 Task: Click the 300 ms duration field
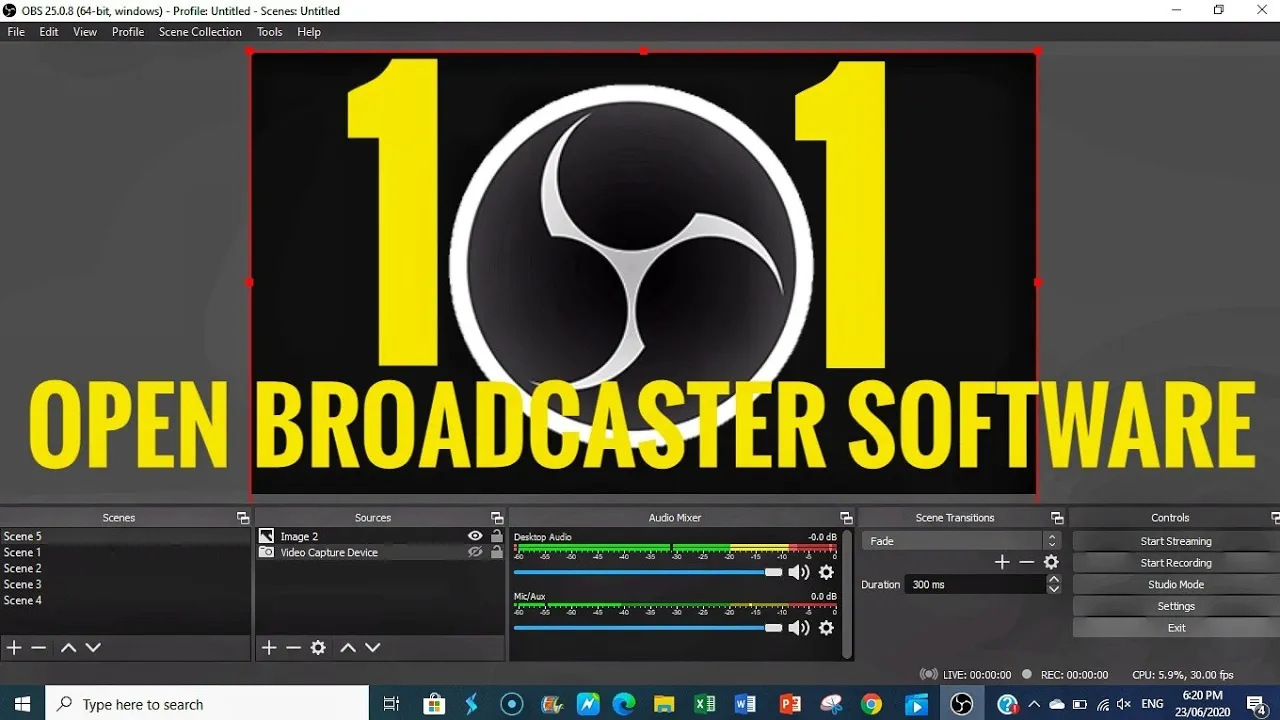(x=976, y=585)
